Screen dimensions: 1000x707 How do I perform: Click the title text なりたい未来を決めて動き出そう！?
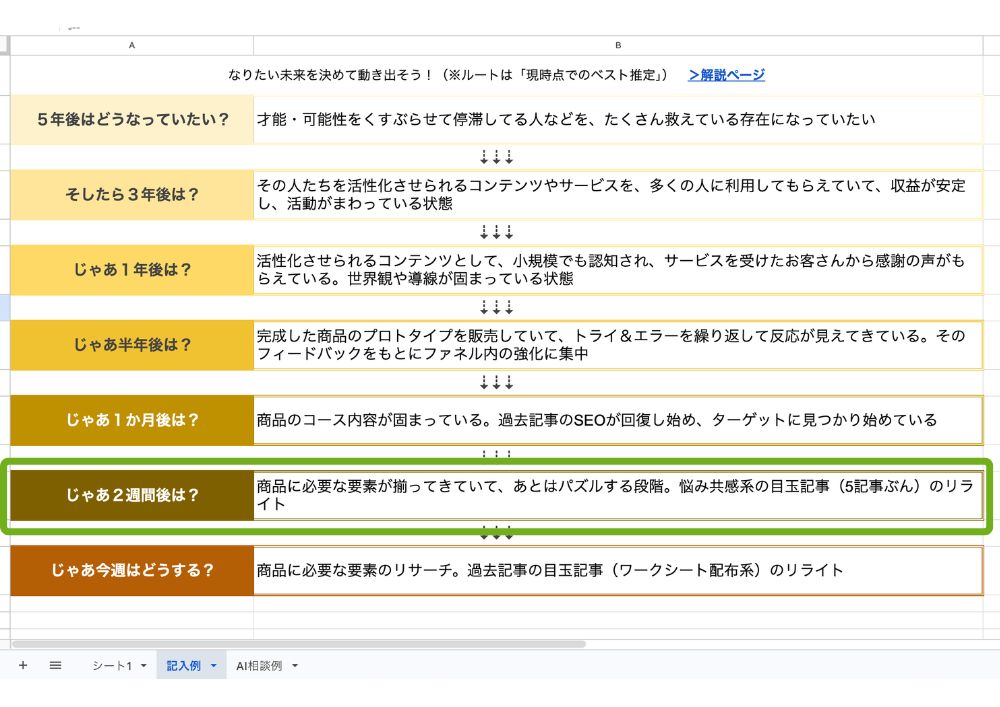tap(331, 75)
